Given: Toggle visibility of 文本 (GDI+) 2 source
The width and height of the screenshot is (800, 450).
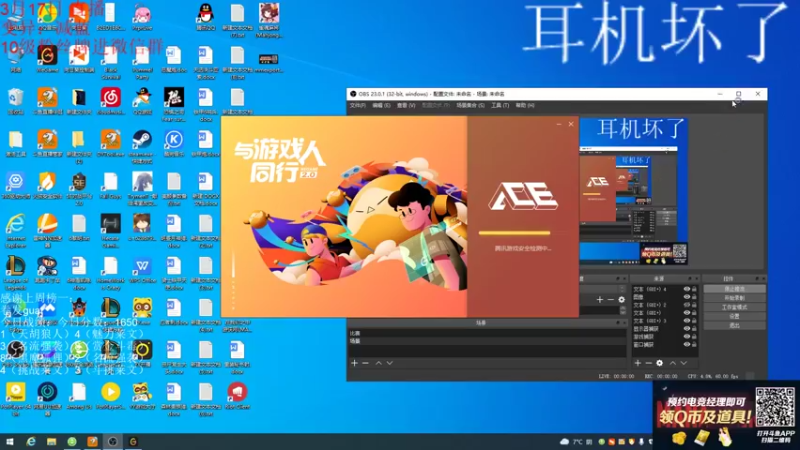Looking at the screenshot, I should point(686,305).
